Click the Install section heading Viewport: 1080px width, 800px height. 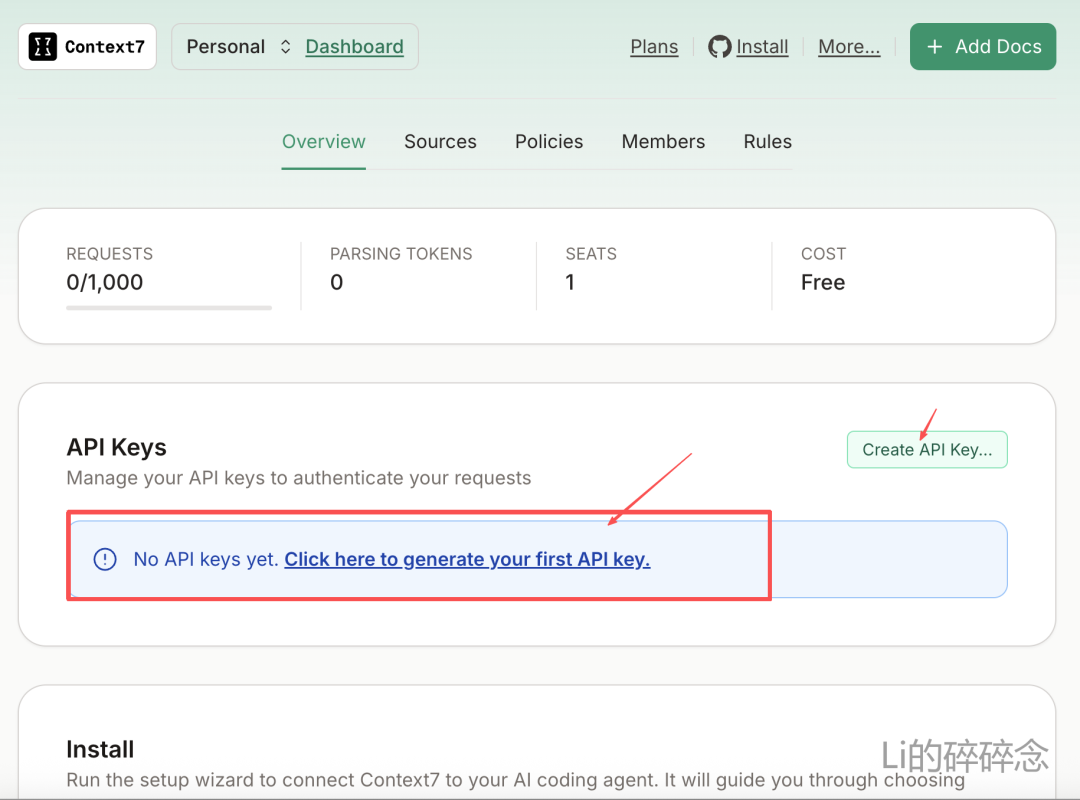click(x=100, y=749)
